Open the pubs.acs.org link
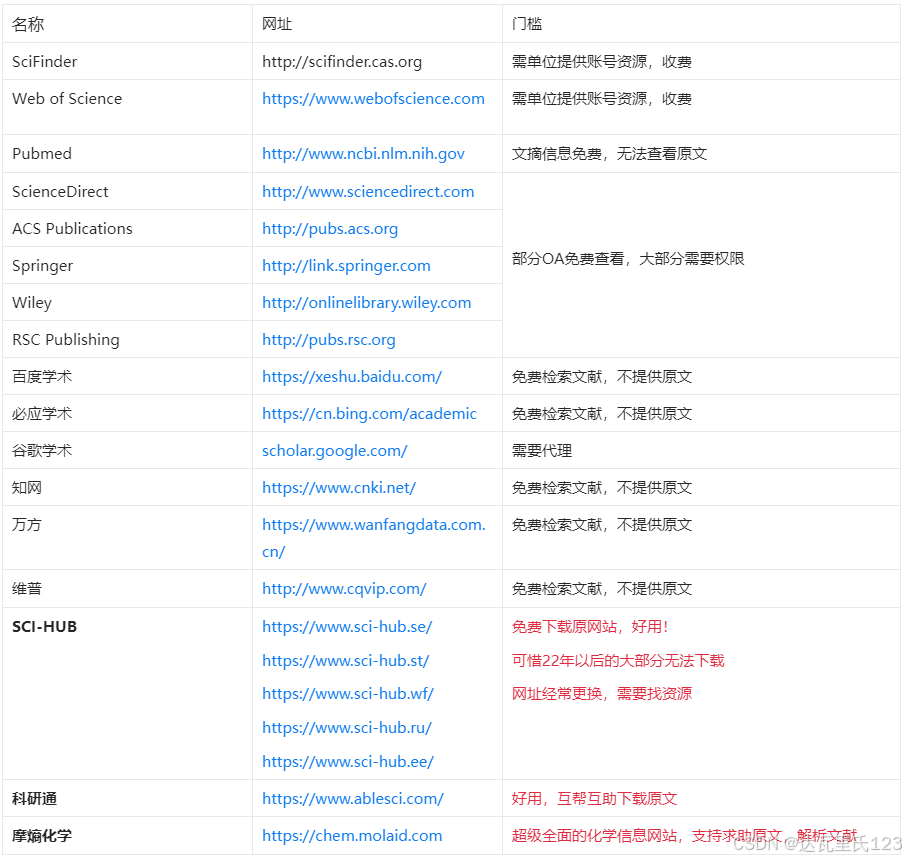906x859 pixels. coord(330,229)
